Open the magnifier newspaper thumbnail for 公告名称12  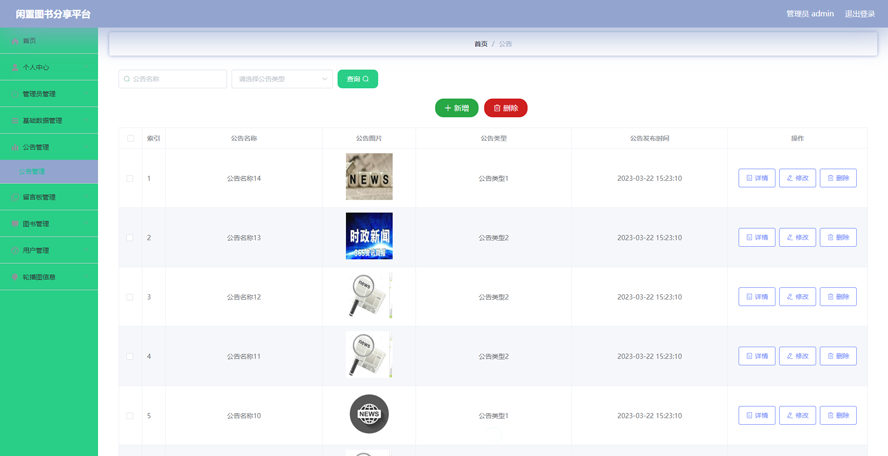click(x=369, y=295)
